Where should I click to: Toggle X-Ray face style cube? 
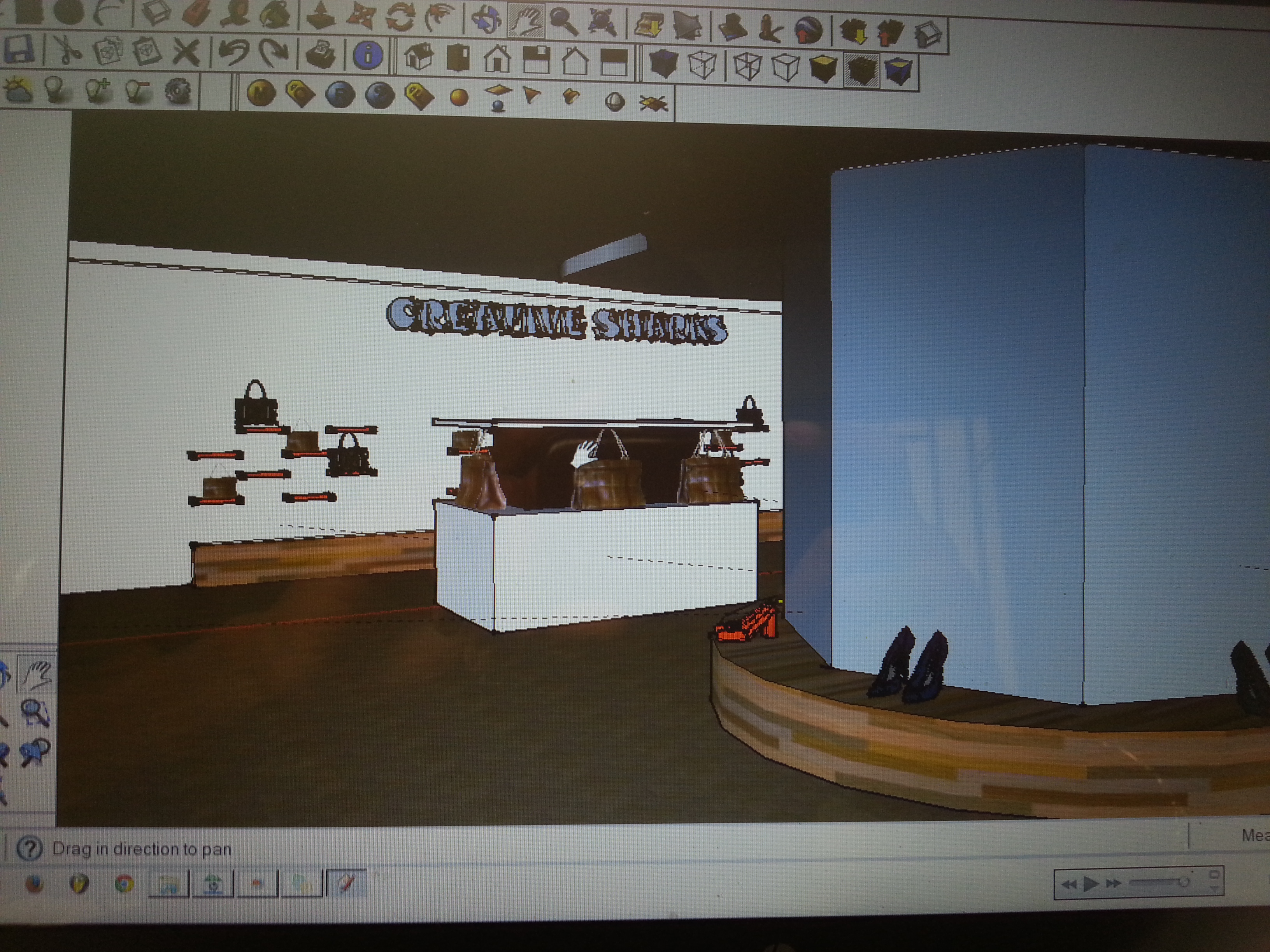[x=664, y=63]
